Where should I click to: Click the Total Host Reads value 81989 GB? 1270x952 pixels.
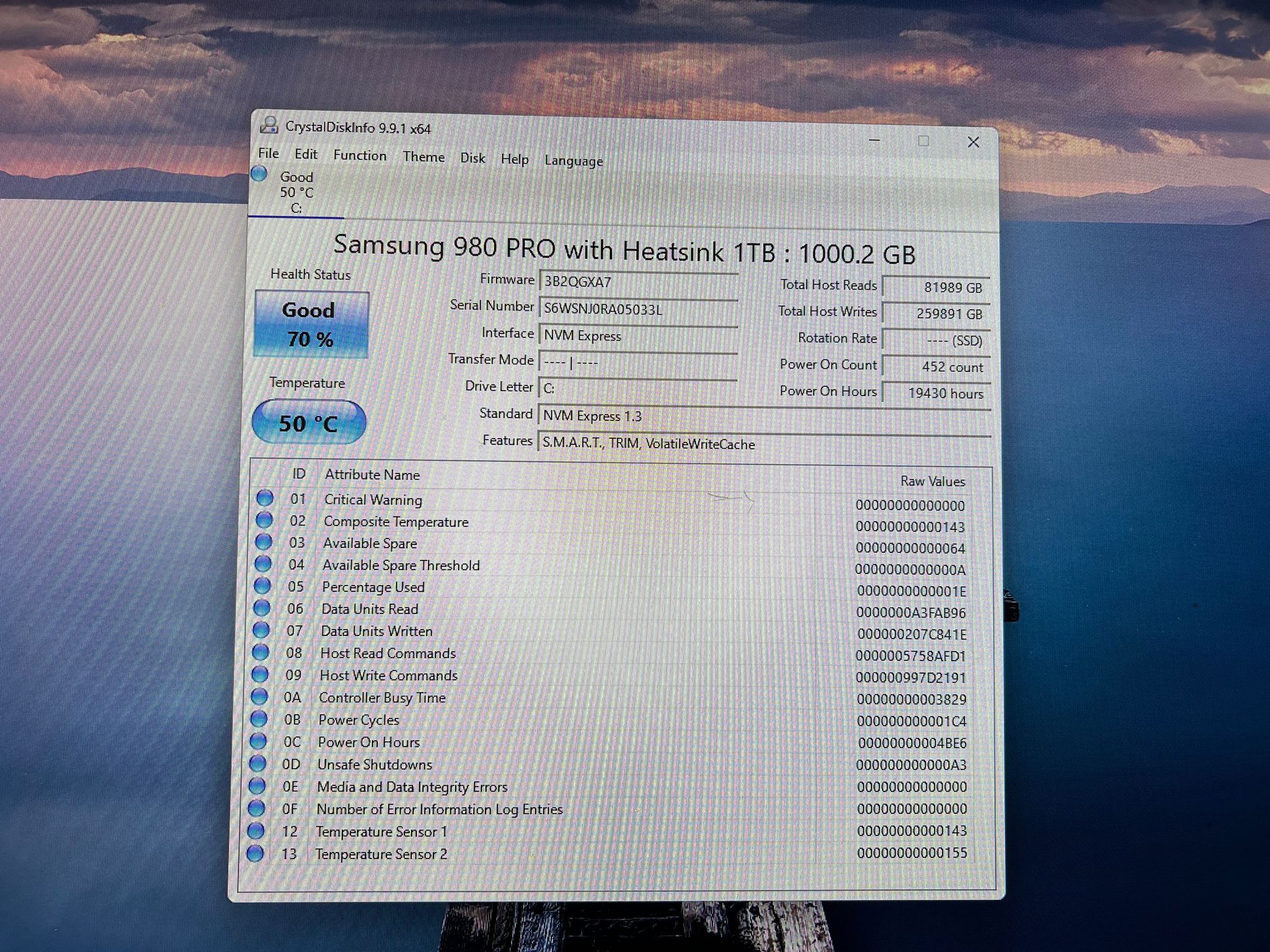coord(936,288)
